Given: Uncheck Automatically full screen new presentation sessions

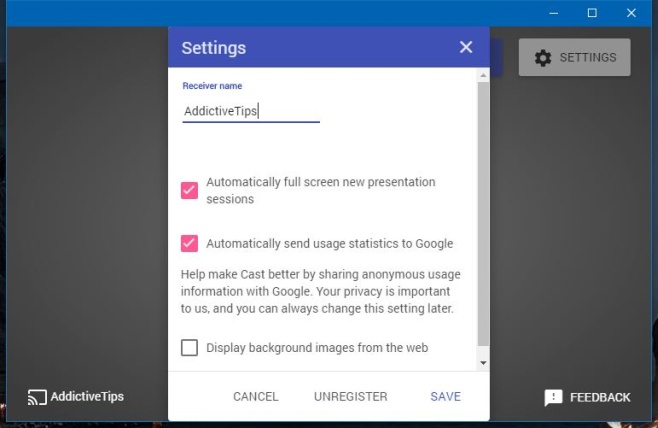Looking at the screenshot, I should (x=189, y=190).
